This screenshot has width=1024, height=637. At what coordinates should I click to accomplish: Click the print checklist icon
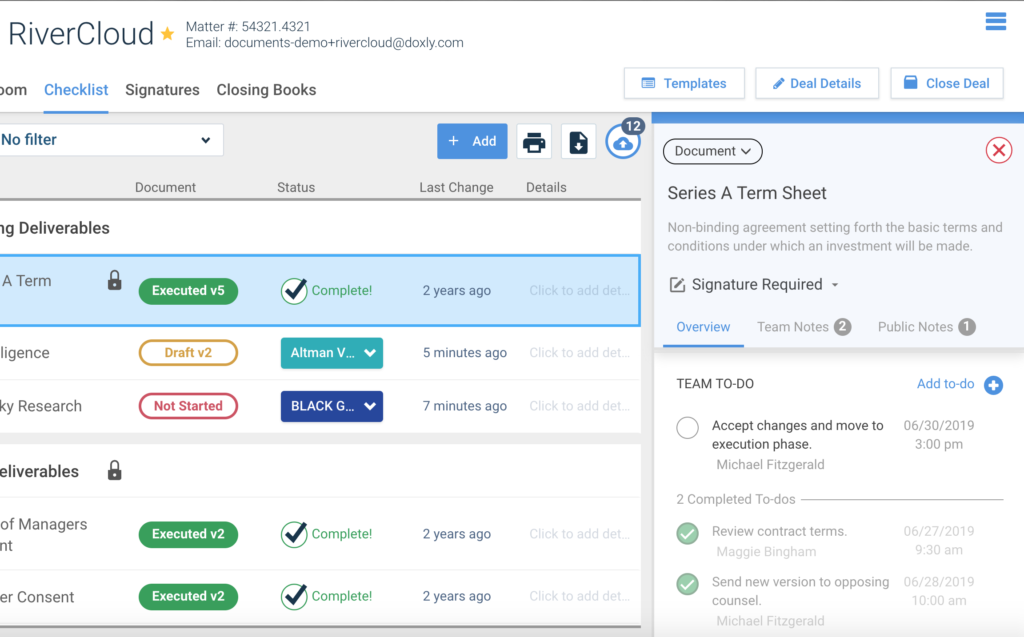click(534, 142)
